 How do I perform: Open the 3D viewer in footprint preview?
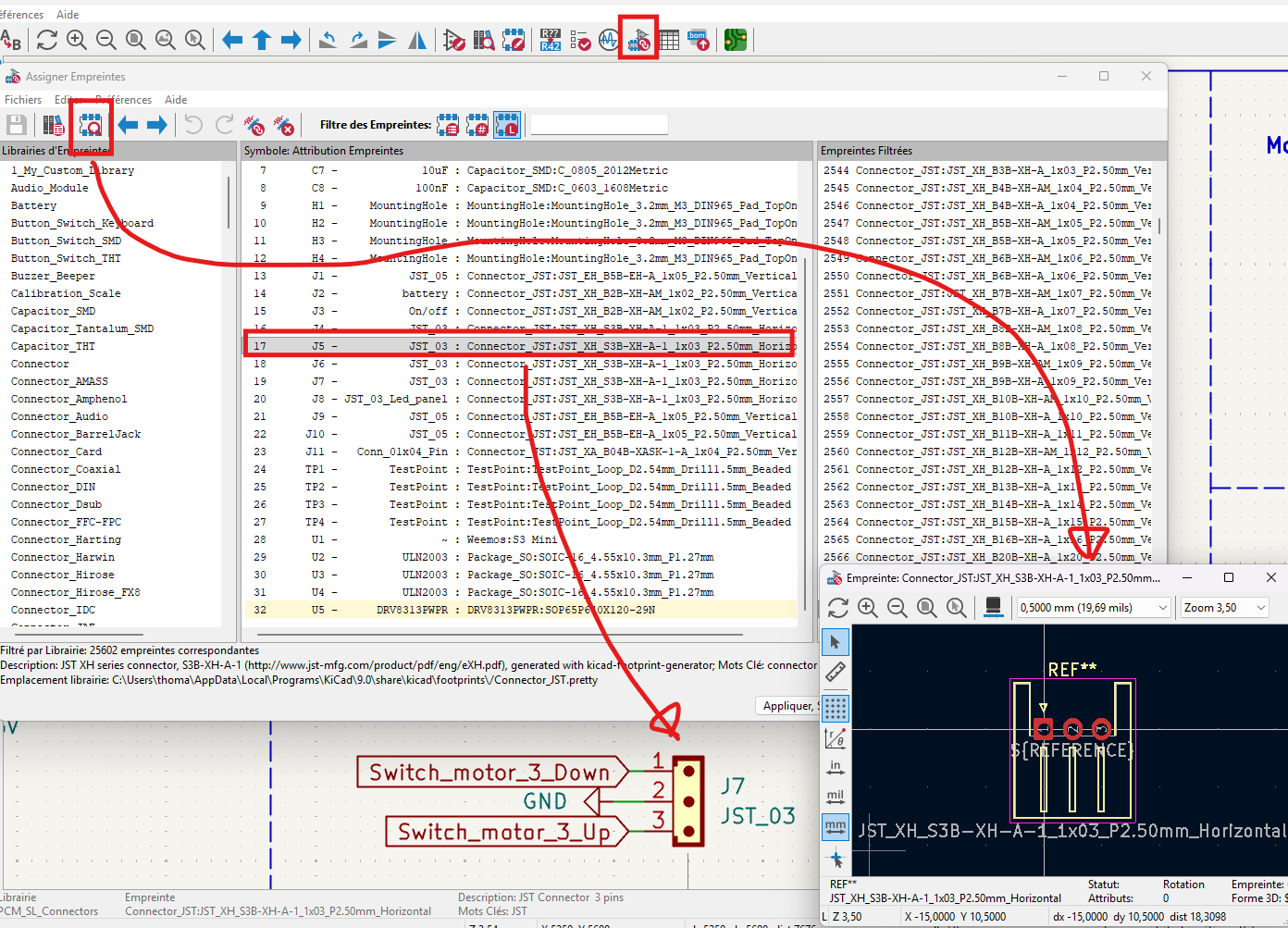point(994,607)
